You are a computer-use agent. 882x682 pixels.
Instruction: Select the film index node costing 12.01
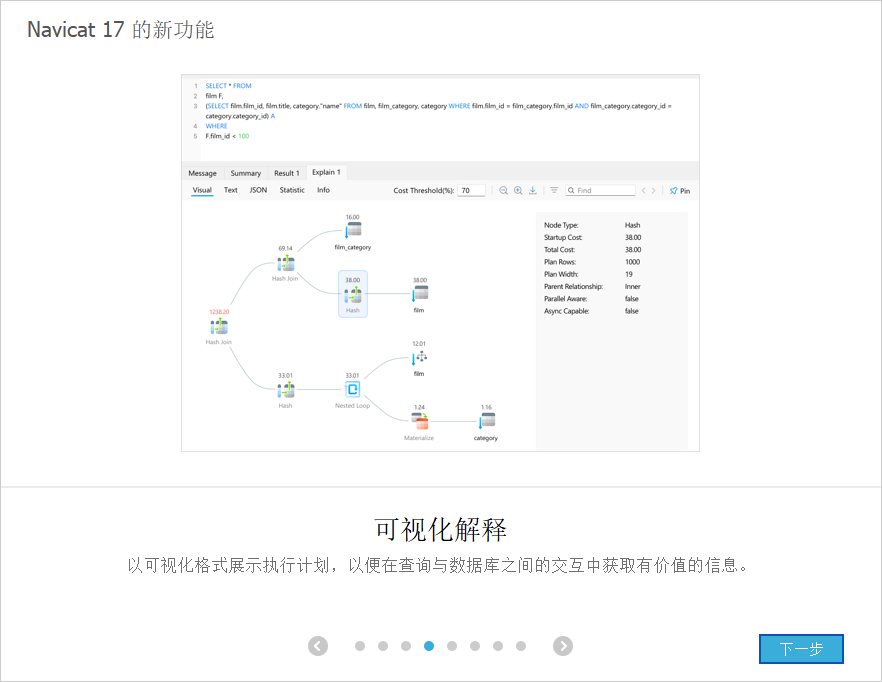[420, 357]
